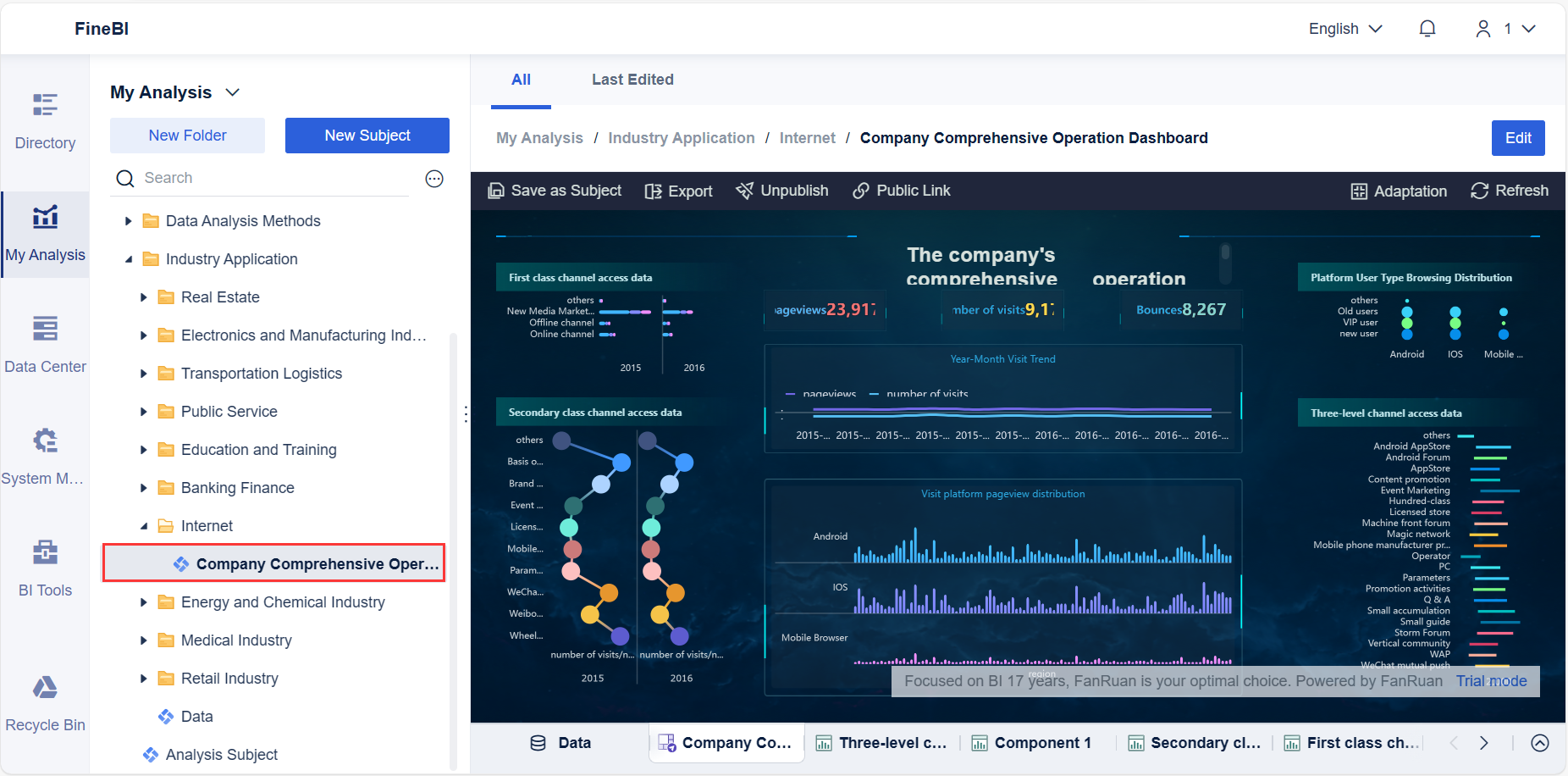Switch to the Last Edited tab
The image size is (1568, 776).
[632, 79]
